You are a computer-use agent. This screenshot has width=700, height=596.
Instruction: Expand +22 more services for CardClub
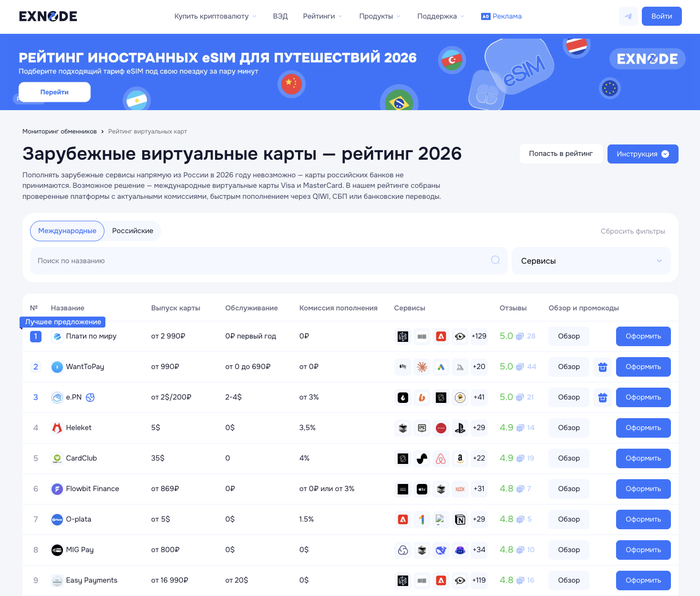point(479,458)
